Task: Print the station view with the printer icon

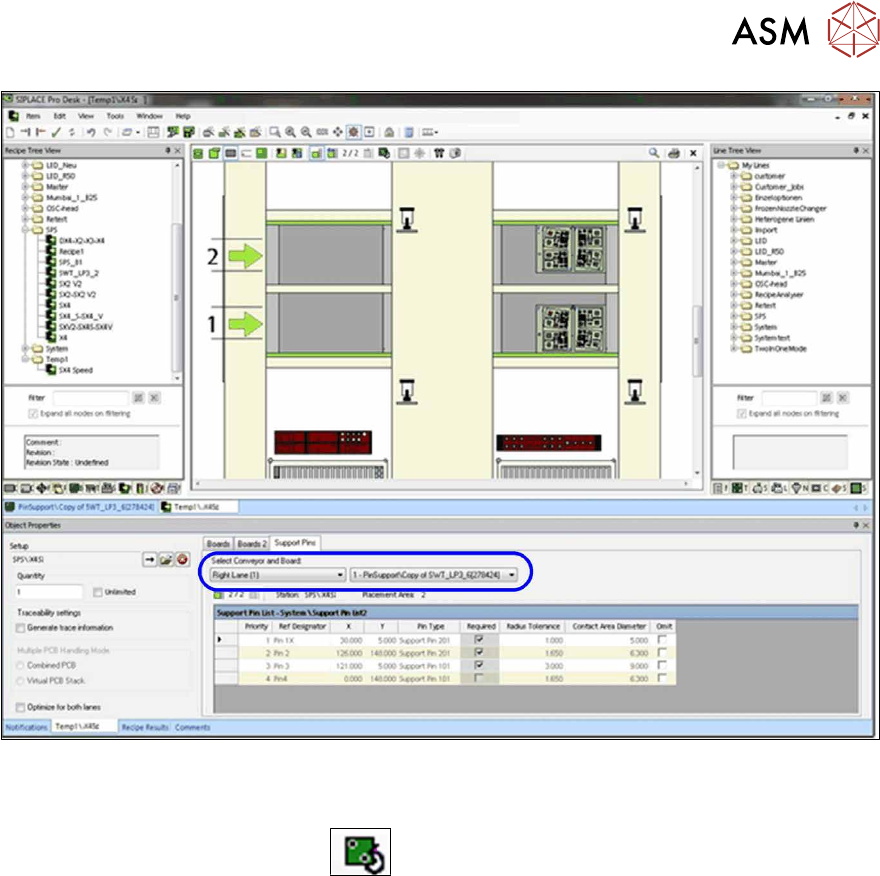Action: click(x=674, y=153)
